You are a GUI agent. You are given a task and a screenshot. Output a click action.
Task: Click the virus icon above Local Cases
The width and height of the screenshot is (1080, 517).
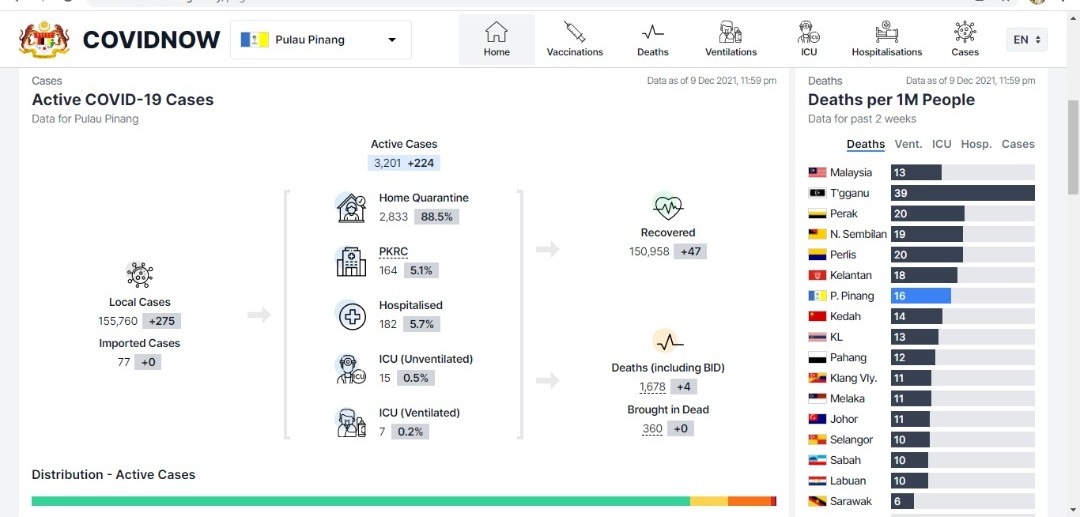[x=139, y=274]
